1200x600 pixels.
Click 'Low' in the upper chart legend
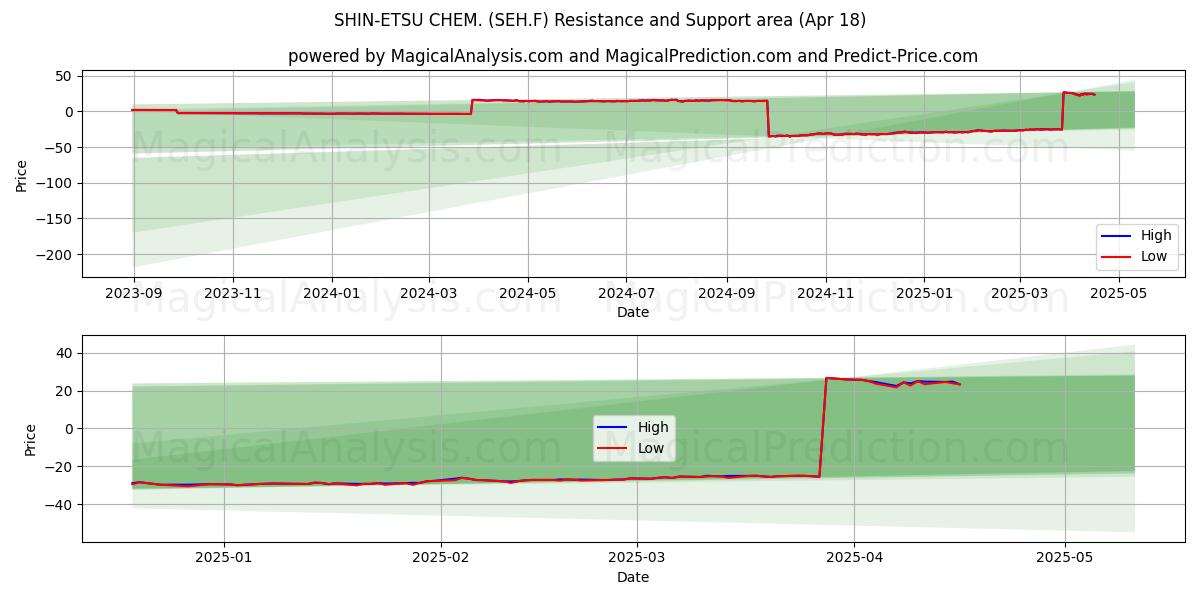pyautogui.click(x=1154, y=256)
